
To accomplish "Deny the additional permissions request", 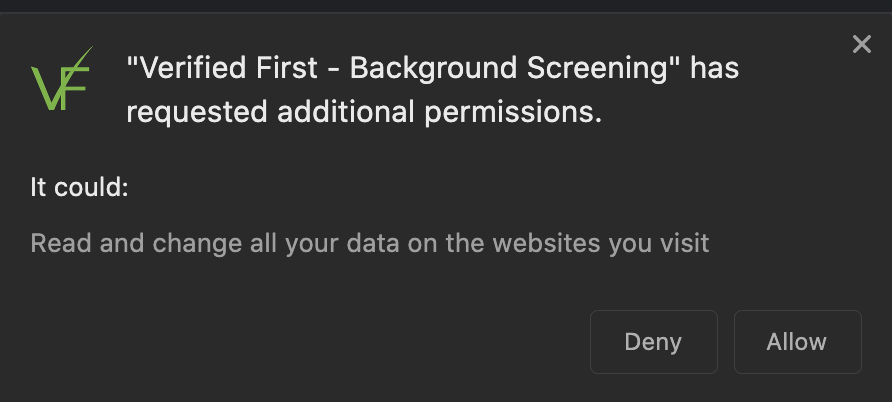I will click(x=654, y=342).
